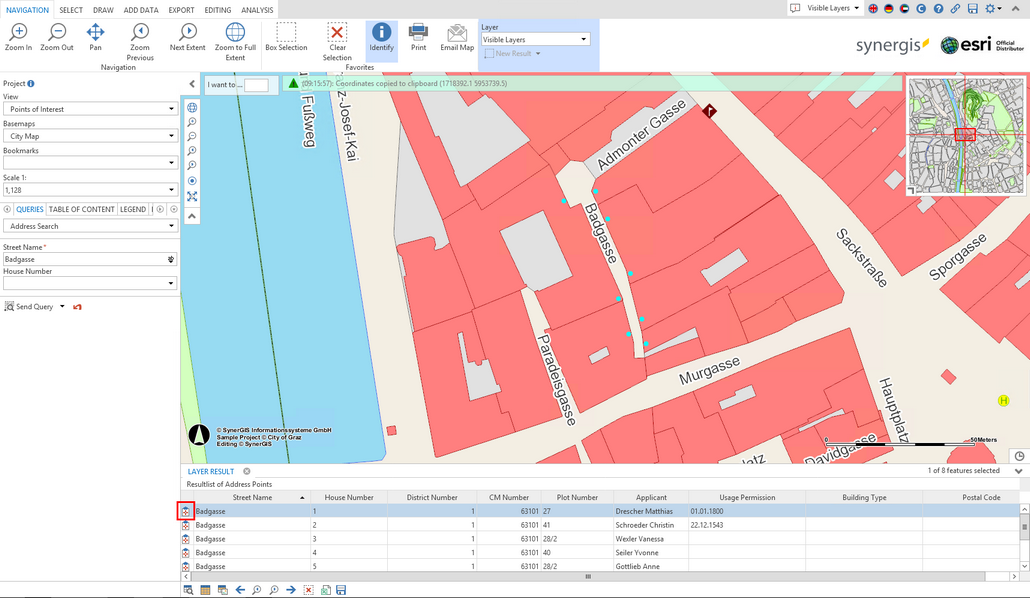The height and width of the screenshot is (598, 1030).
Task: Click LAYER RESULT panel header
Action: (x=210, y=470)
